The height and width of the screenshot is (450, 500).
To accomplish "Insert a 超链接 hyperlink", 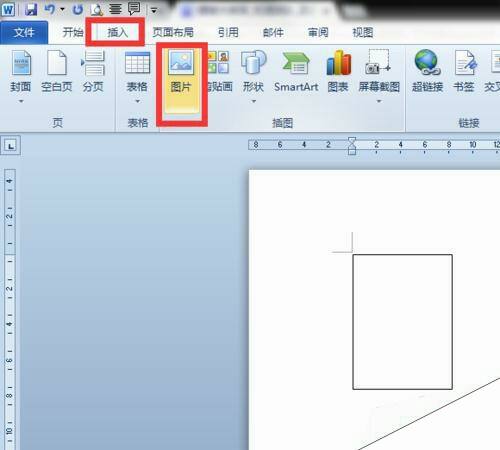I will pos(427,71).
